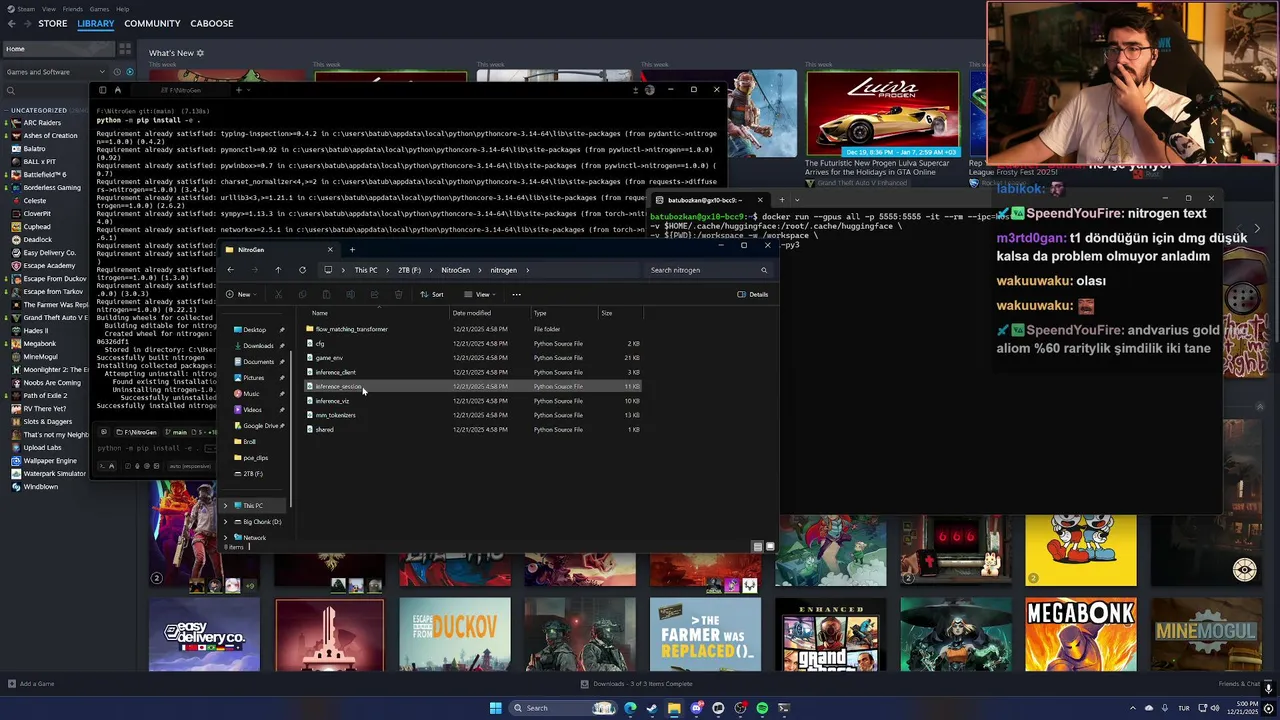
Task: Expand chevron after nitrogen in breadcrumb
Action: (528, 270)
